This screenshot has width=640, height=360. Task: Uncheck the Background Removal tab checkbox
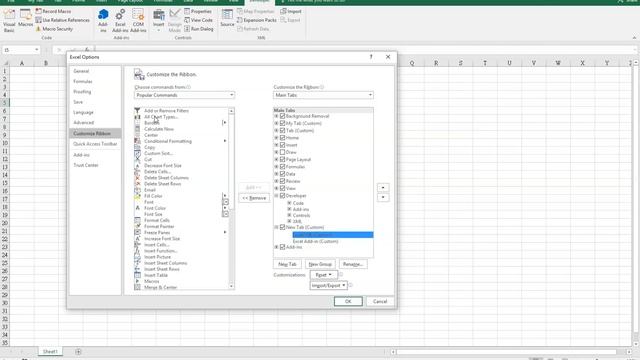point(282,116)
